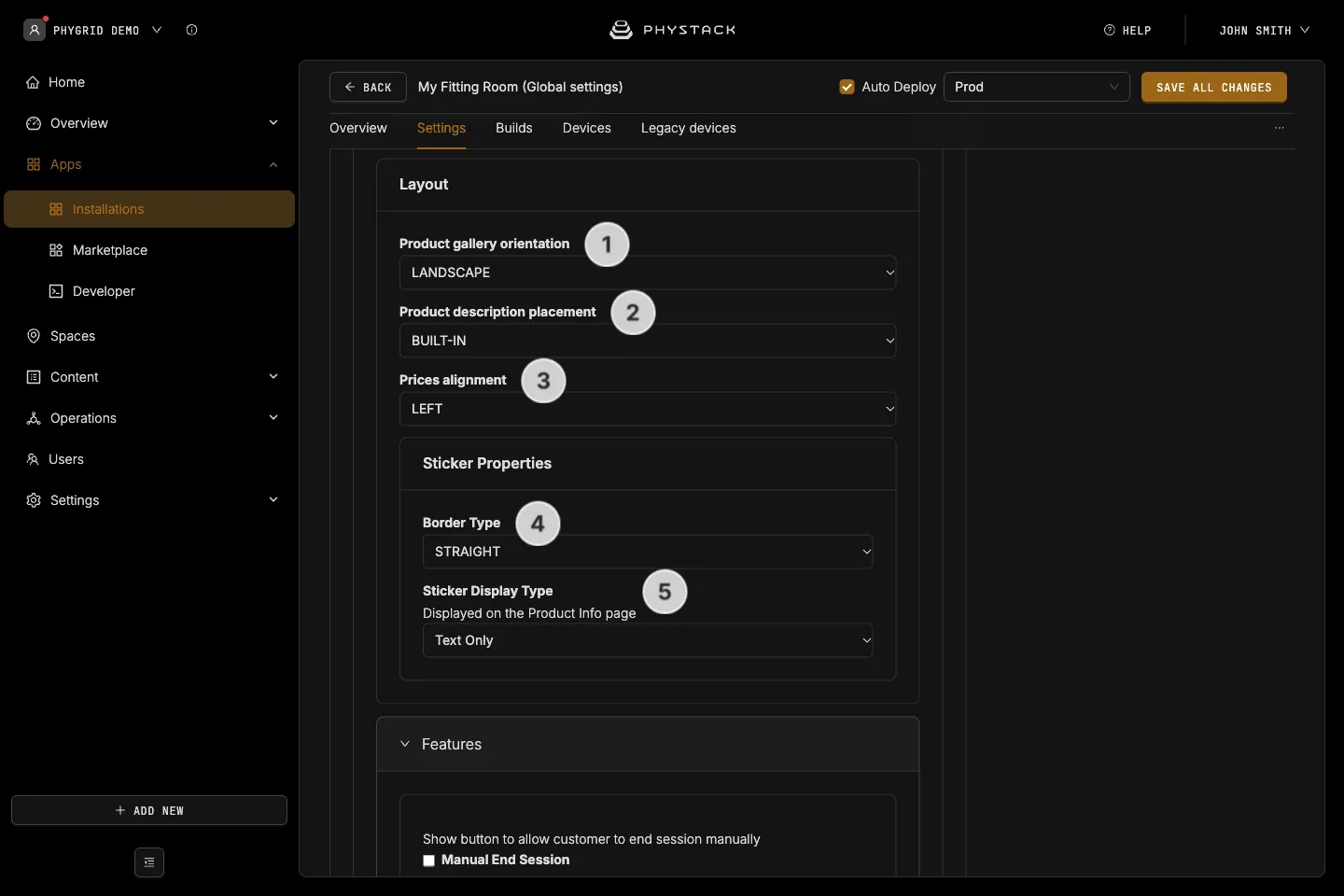The width and height of the screenshot is (1344, 896).
Task: Collapse the Apps sidebar group chevron
Action: [273, 164]
